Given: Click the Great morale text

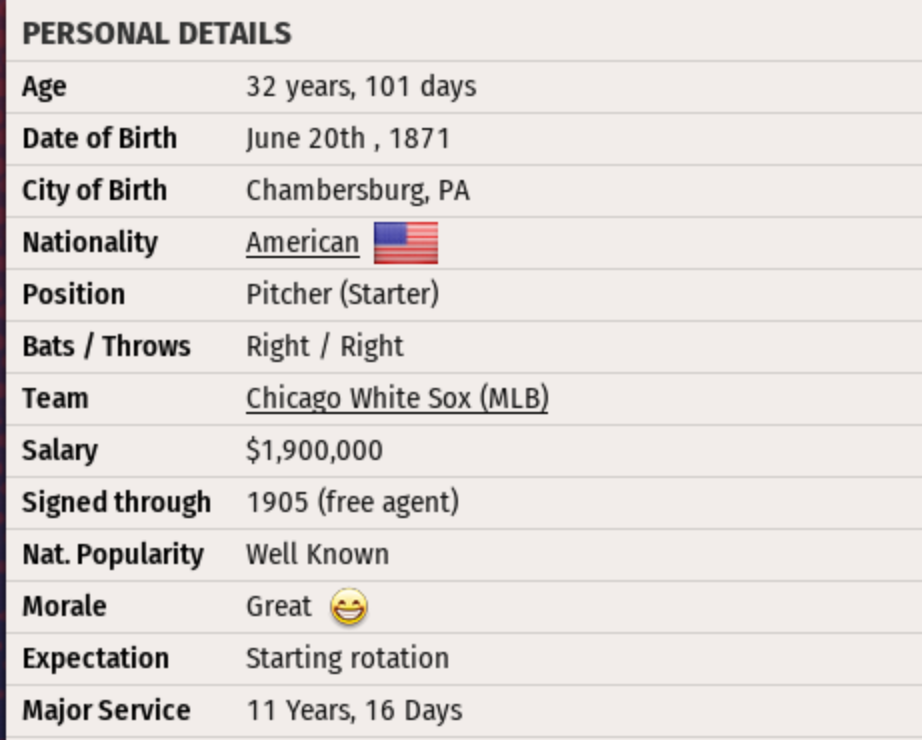Looking at the screenshot, I should pos(279,607).
